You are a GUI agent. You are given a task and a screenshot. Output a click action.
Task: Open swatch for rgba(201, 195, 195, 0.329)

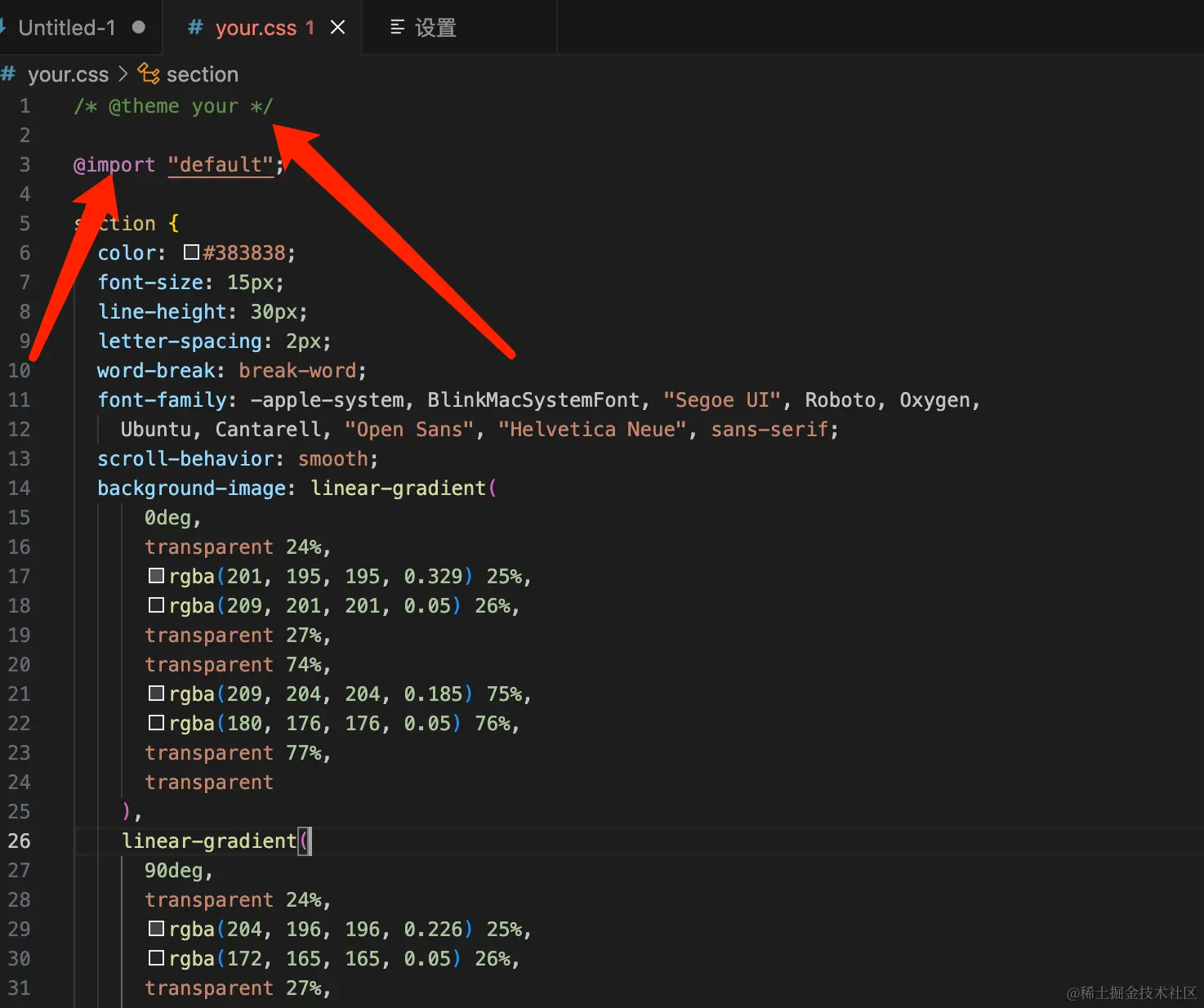tap(156, 576)
